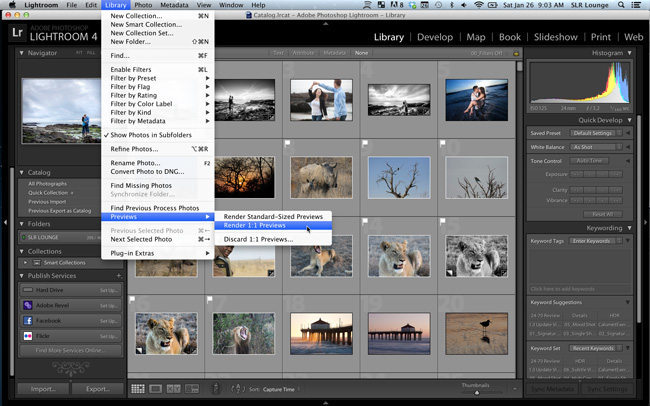The image size is (650, 406).
Task: Click Time Machine clock icon
Action: coord(438,5)
